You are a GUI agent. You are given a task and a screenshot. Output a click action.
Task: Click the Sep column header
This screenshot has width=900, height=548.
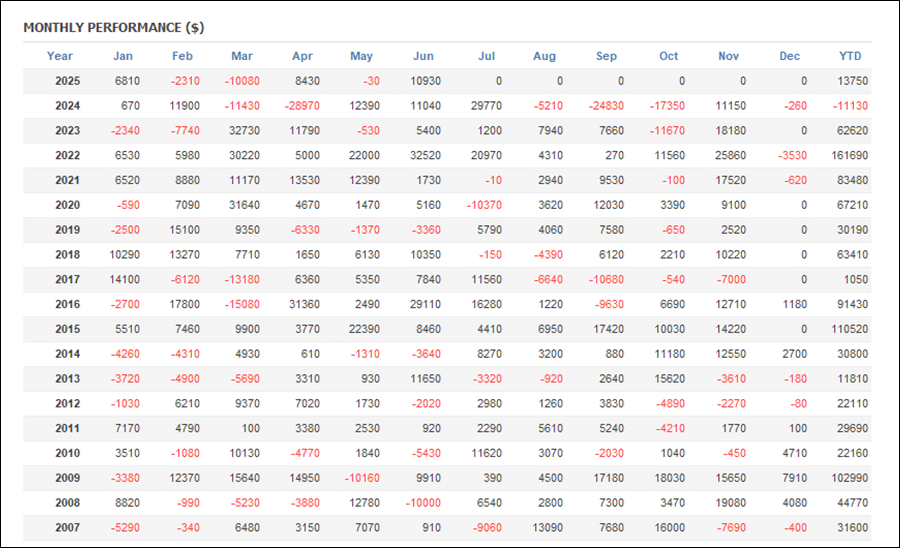[x=607, y=56]
